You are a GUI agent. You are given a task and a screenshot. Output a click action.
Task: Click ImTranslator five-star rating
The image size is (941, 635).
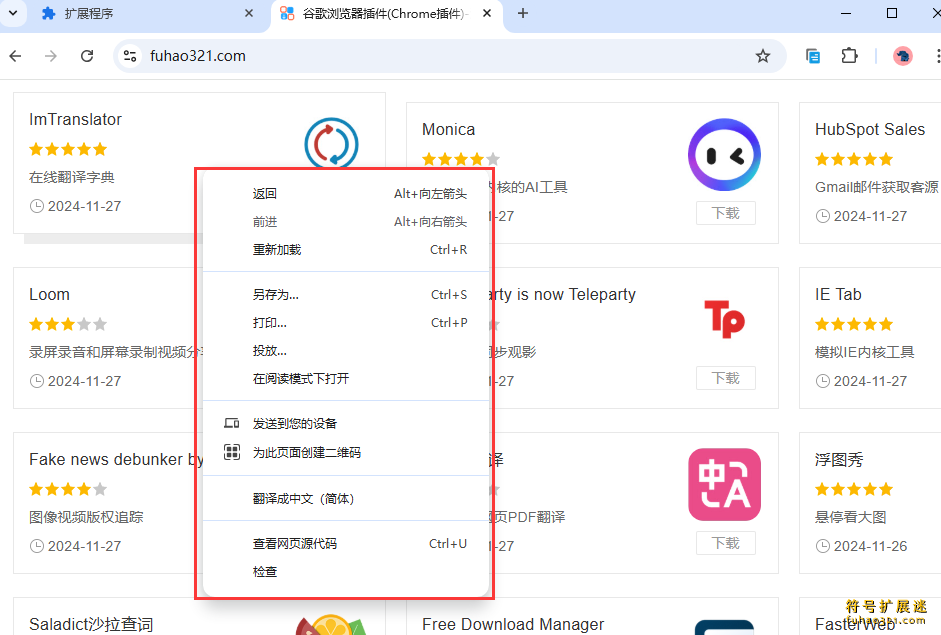coord(68,149)
